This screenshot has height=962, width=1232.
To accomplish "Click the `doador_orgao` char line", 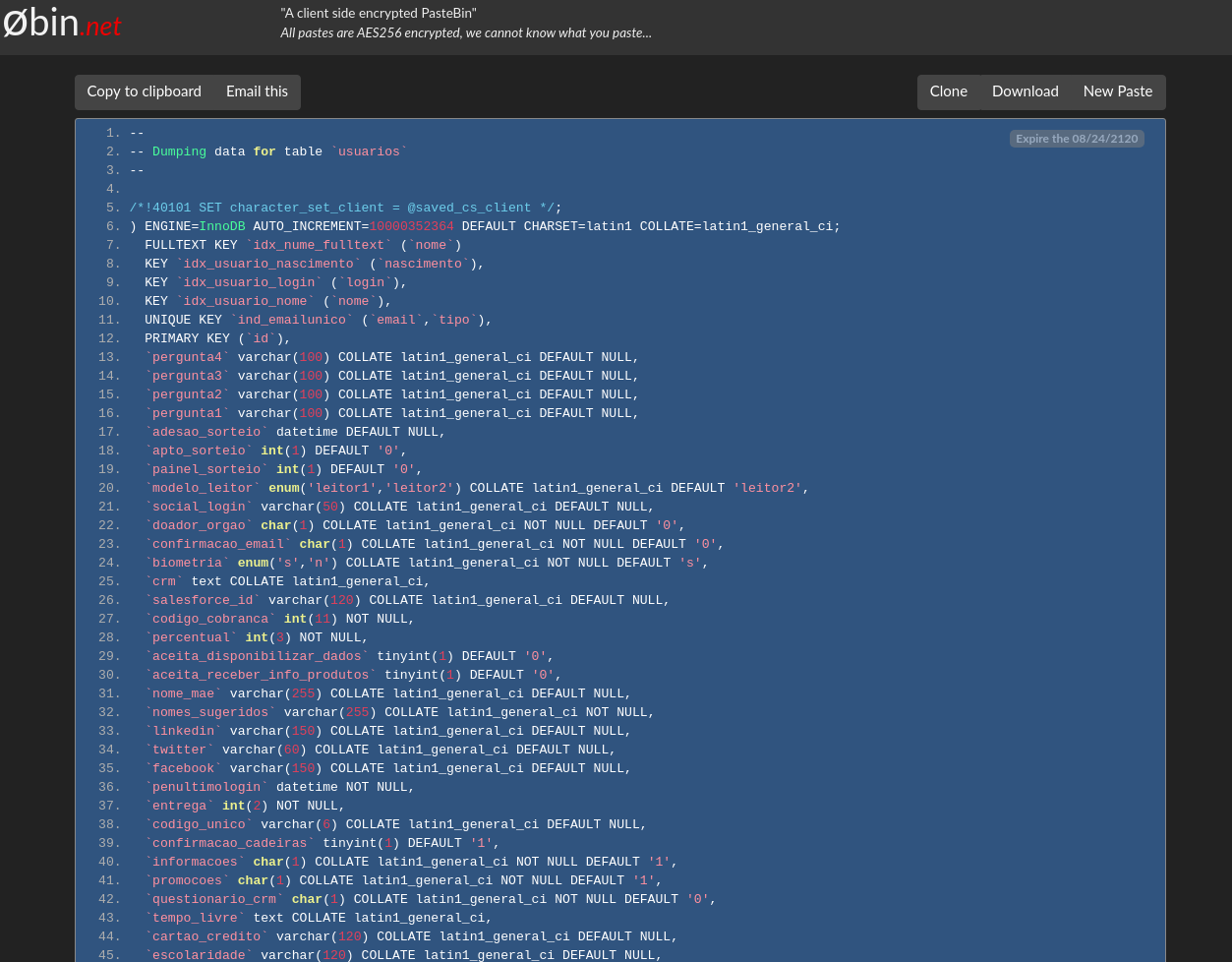I will (x=415, y=525).
